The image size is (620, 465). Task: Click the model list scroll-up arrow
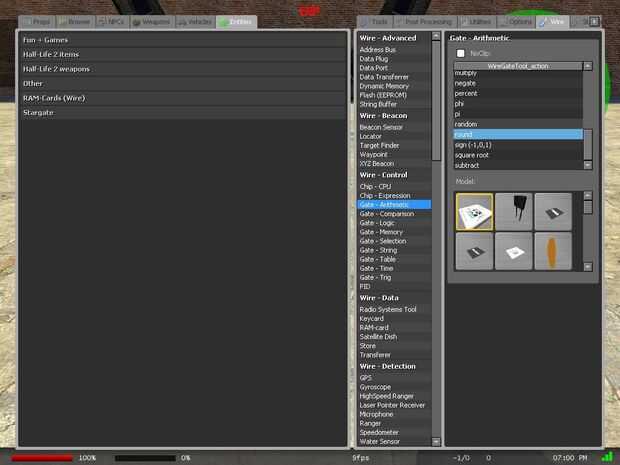588,196
